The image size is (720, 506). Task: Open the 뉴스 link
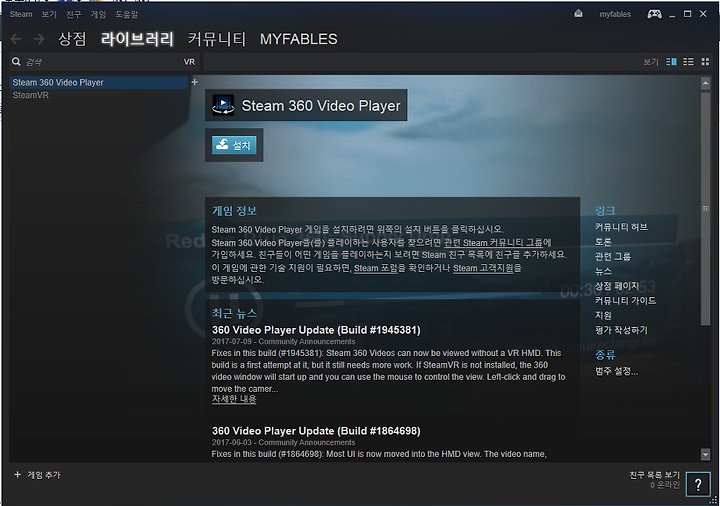(603, 271)
